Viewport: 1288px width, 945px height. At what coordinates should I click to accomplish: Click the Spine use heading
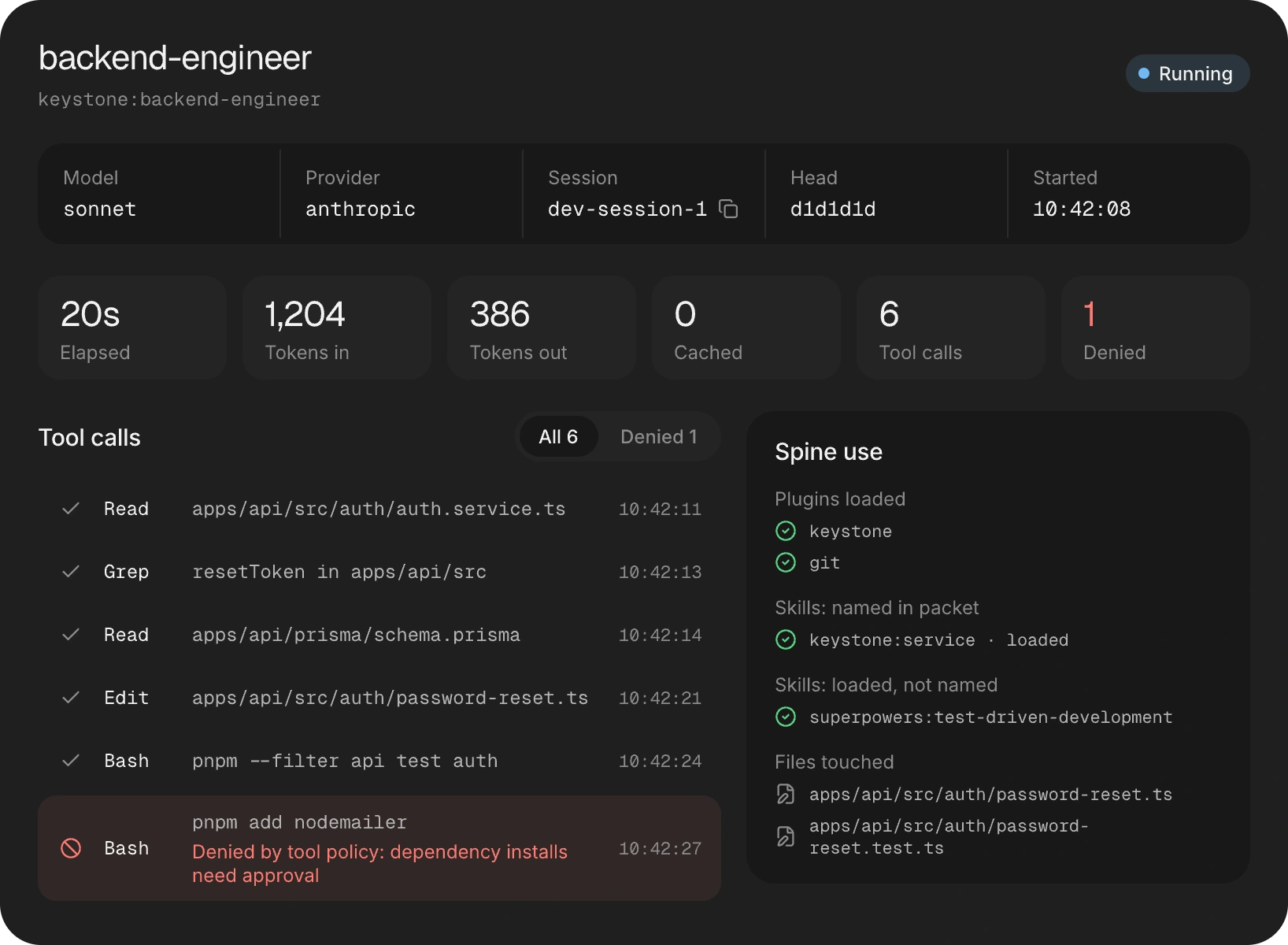point(828,451)
